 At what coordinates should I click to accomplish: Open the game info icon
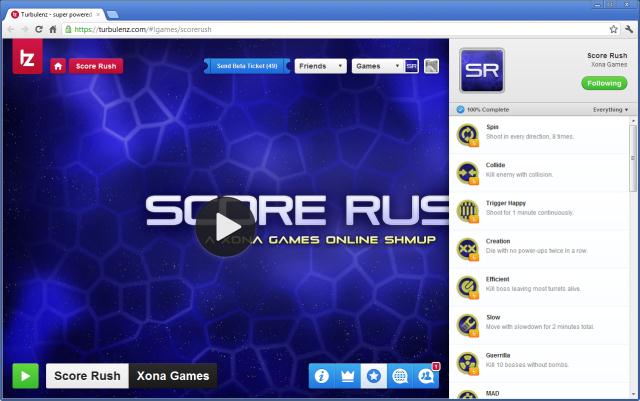tap(322, 376)
